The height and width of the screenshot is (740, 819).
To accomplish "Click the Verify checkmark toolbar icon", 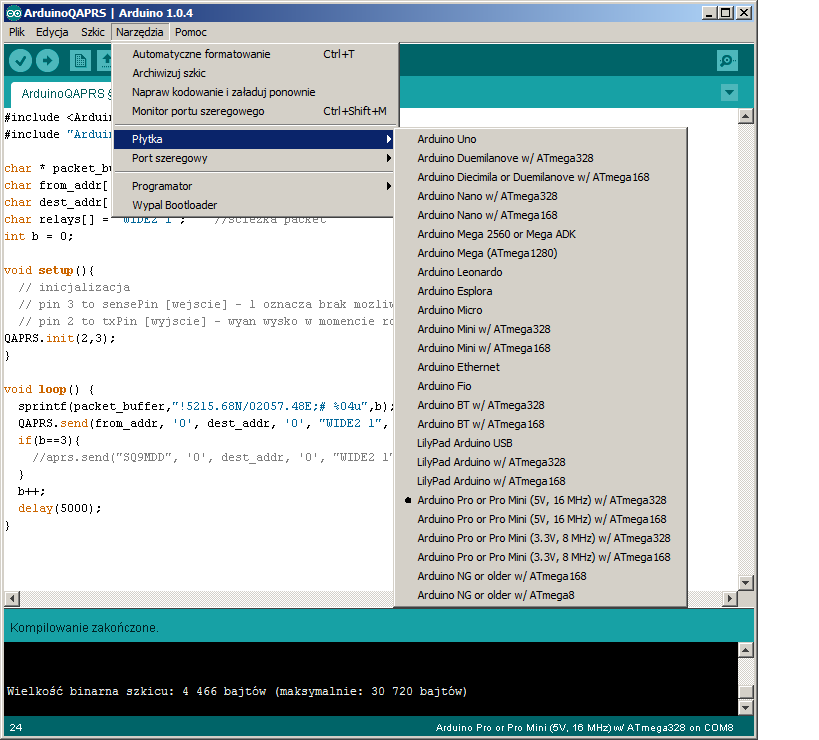I will coord(20,61).
